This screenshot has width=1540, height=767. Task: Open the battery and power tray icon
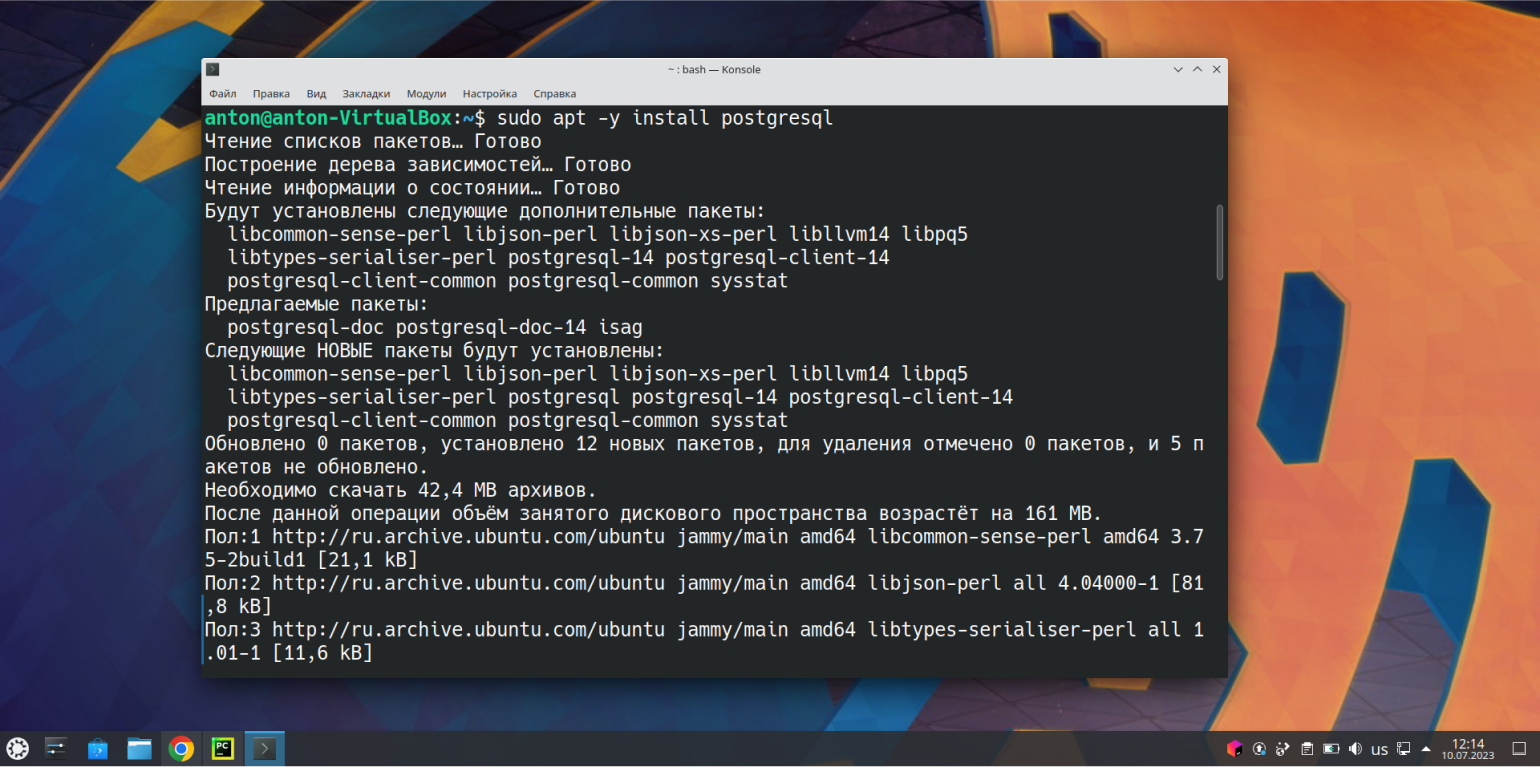tap(1331, 748)
